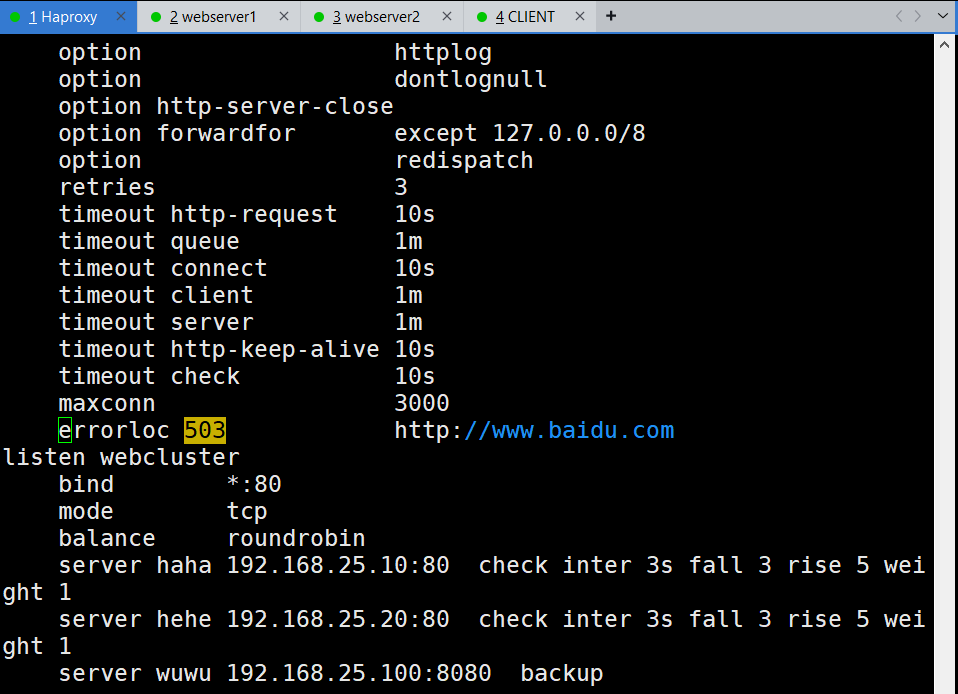
Task: Click the green status dot on CLIENT tab
Action: pyautogui.click(x=482, y=17)
